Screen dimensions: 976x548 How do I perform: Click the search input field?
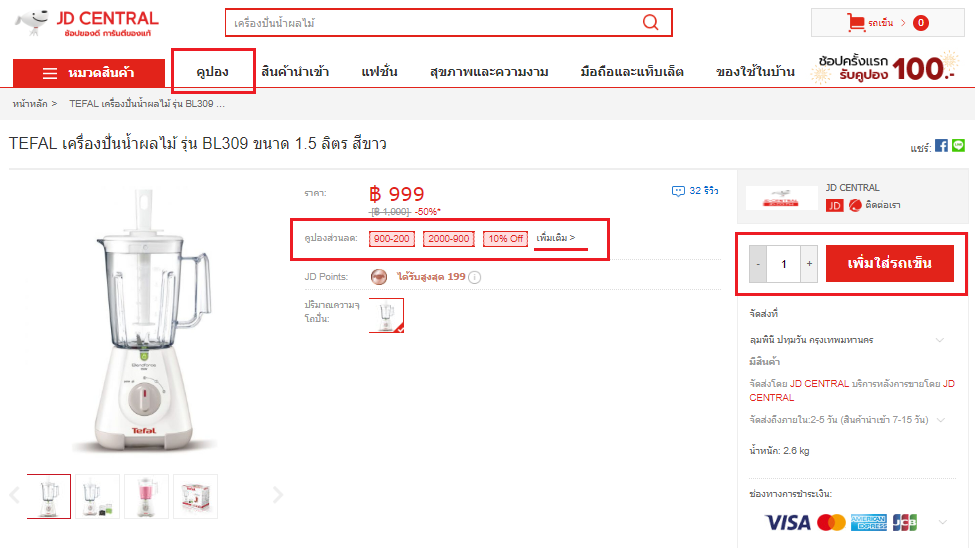click(436, 22)
